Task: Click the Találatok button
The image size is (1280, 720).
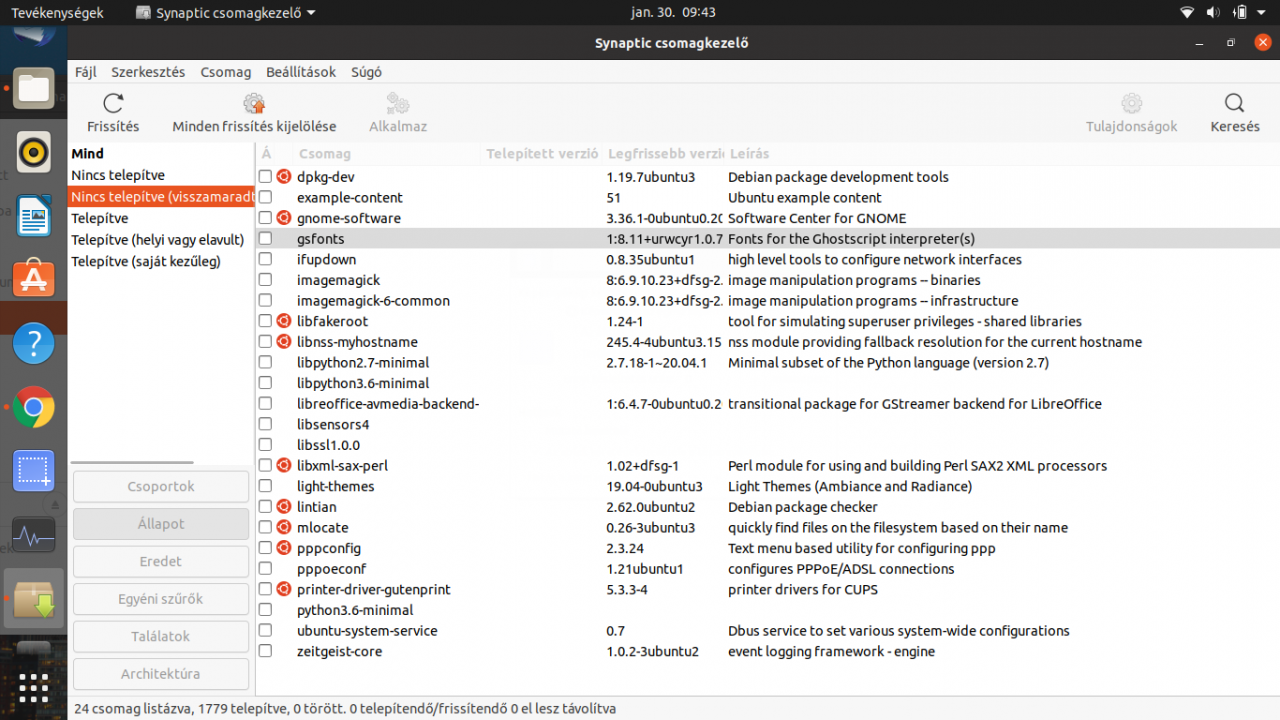Action: [x=161, y=636]
